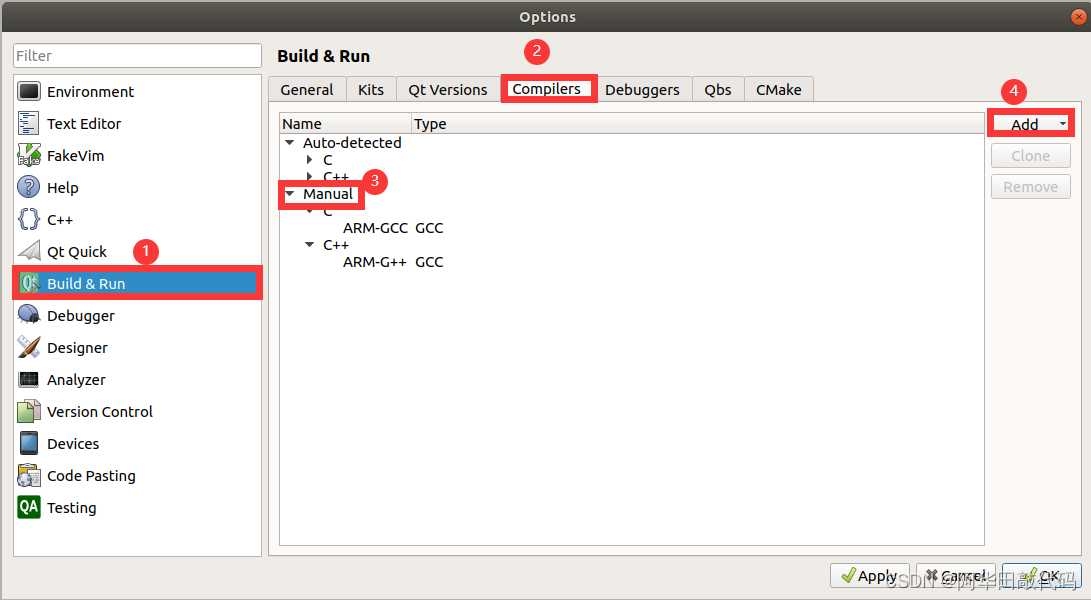Open the FakeVim settings page
Screen dimensions: 1091x600
(30, 155)
